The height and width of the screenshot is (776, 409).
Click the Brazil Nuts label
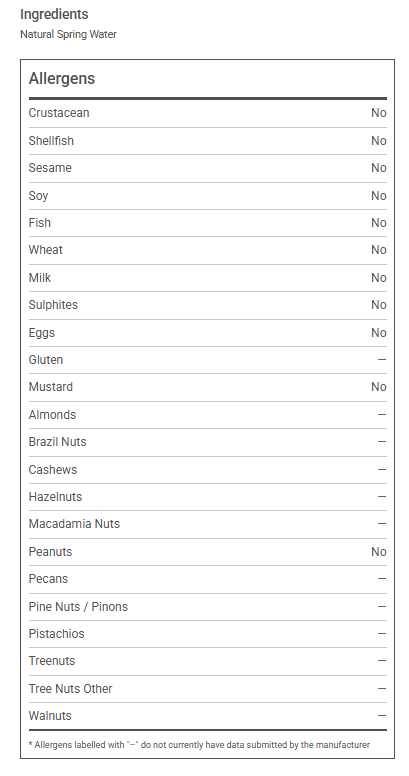pos(57,442)
